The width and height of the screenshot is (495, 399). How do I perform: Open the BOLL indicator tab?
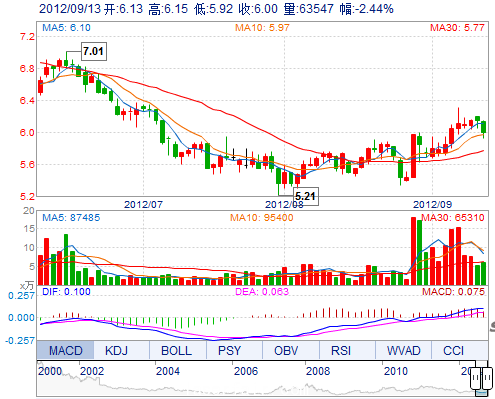click(178, 350)
